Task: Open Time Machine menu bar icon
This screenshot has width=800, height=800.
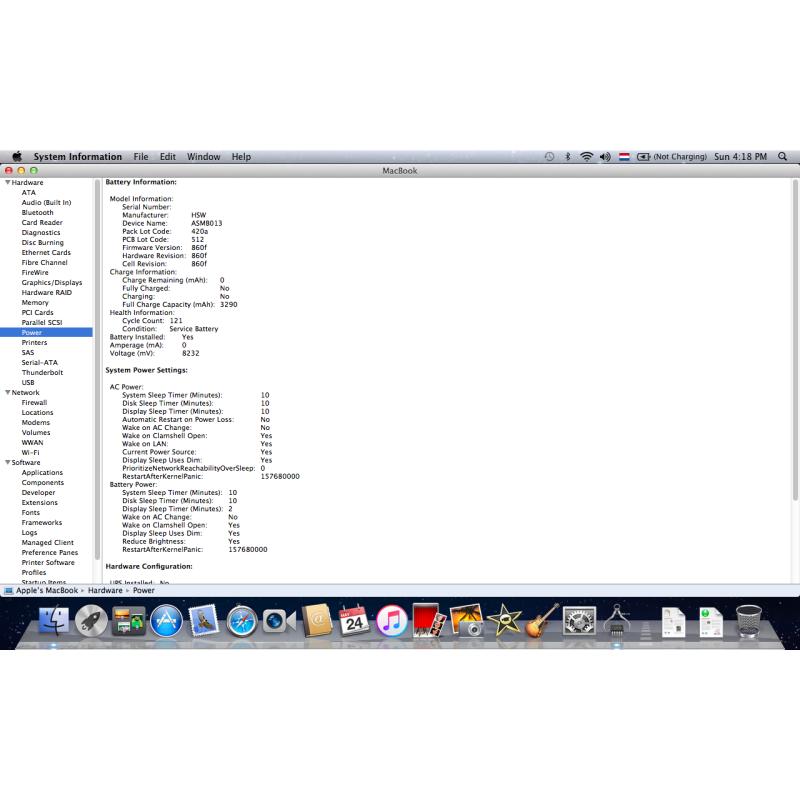Action: (549, 157)
